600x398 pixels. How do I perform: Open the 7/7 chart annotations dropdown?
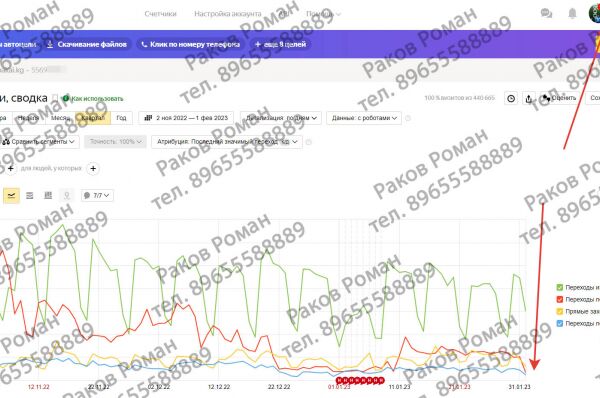point(97,196)
